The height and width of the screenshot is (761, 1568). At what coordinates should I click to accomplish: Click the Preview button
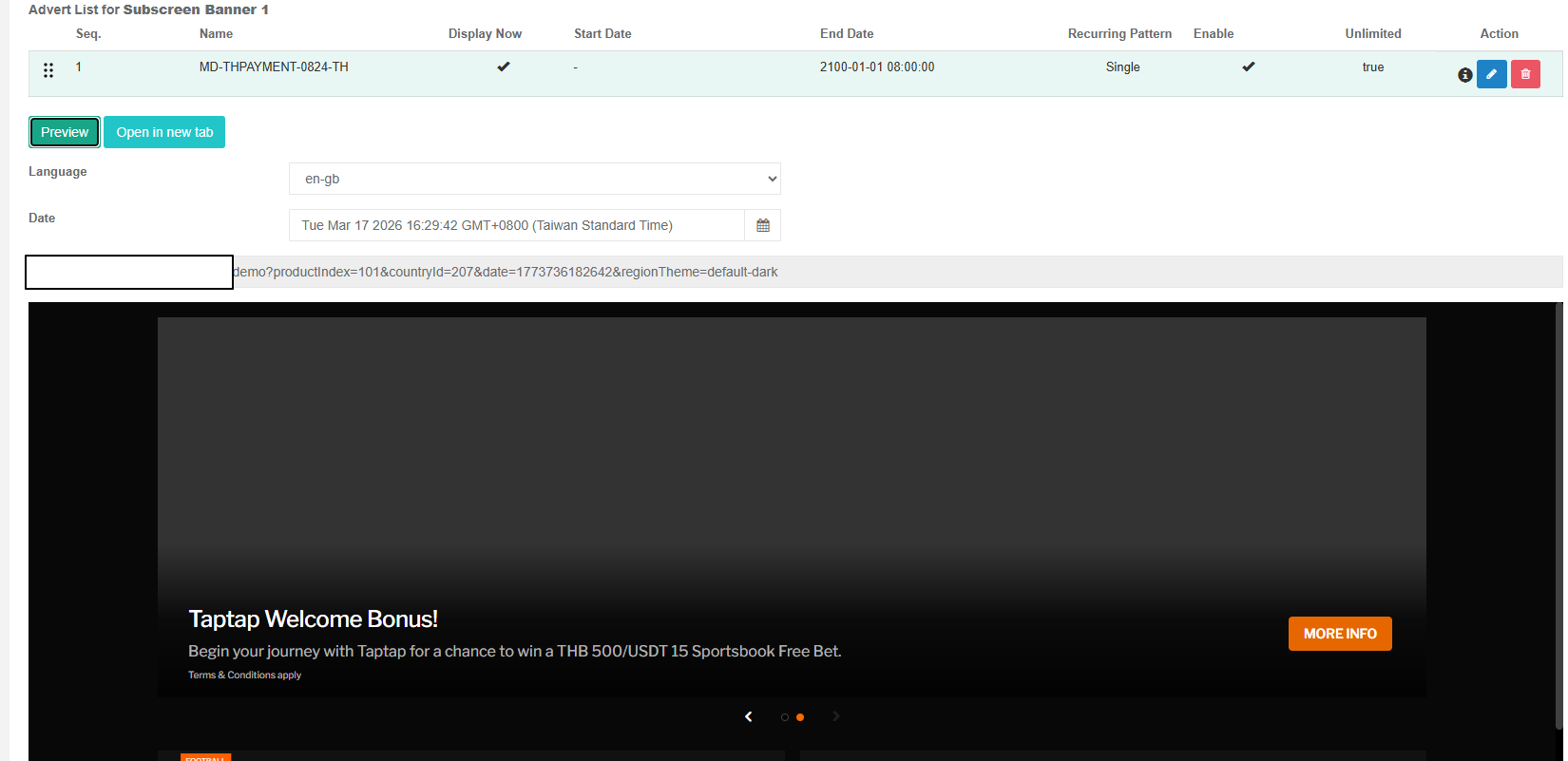(65, 132)
